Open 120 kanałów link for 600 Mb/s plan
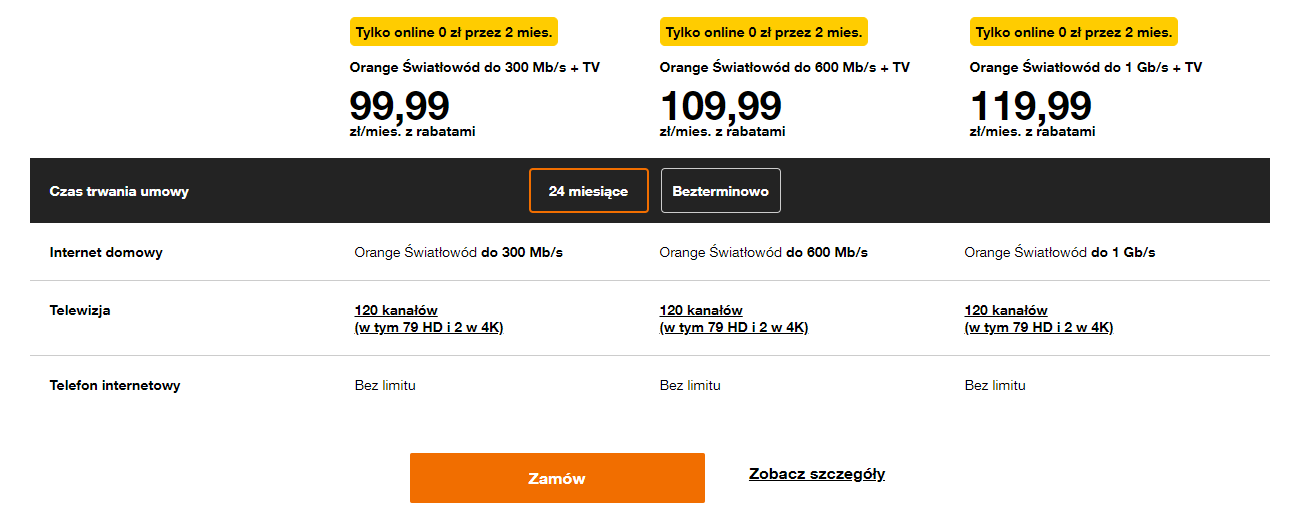The height and width of the screenshot is (518, 1291). click(x=734, y=319)
